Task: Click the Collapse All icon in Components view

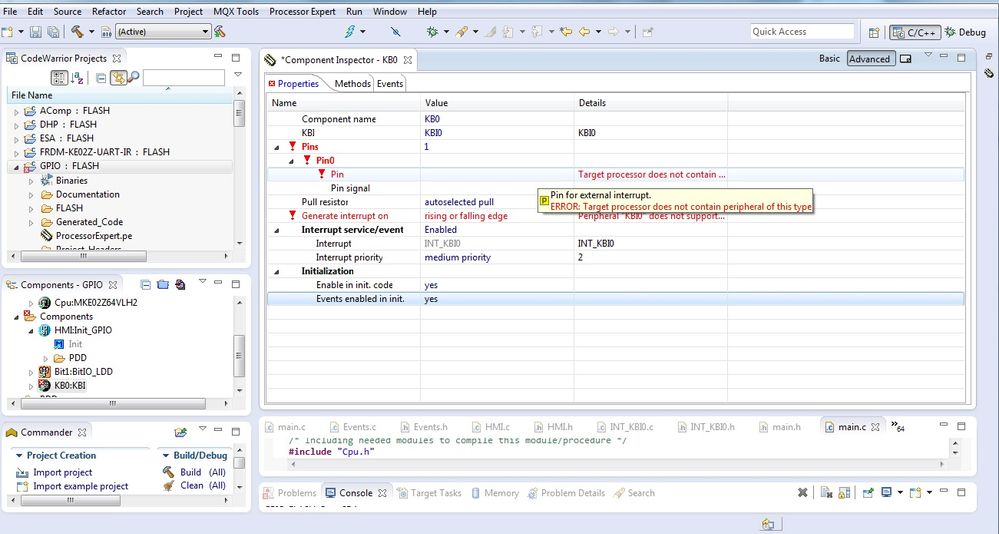Action: tap(145, 284)
